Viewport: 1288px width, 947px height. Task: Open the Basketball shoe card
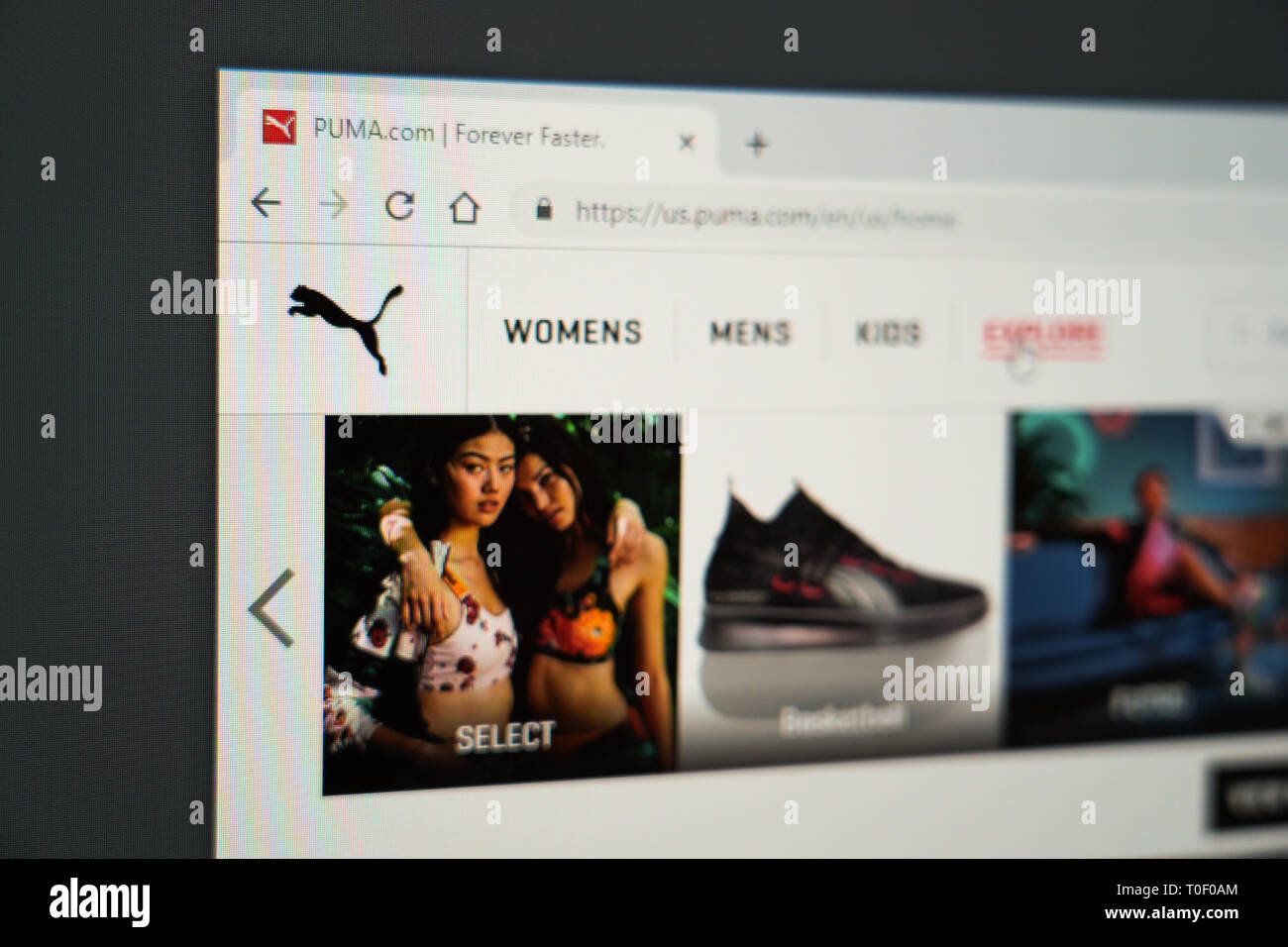point(842,590)
